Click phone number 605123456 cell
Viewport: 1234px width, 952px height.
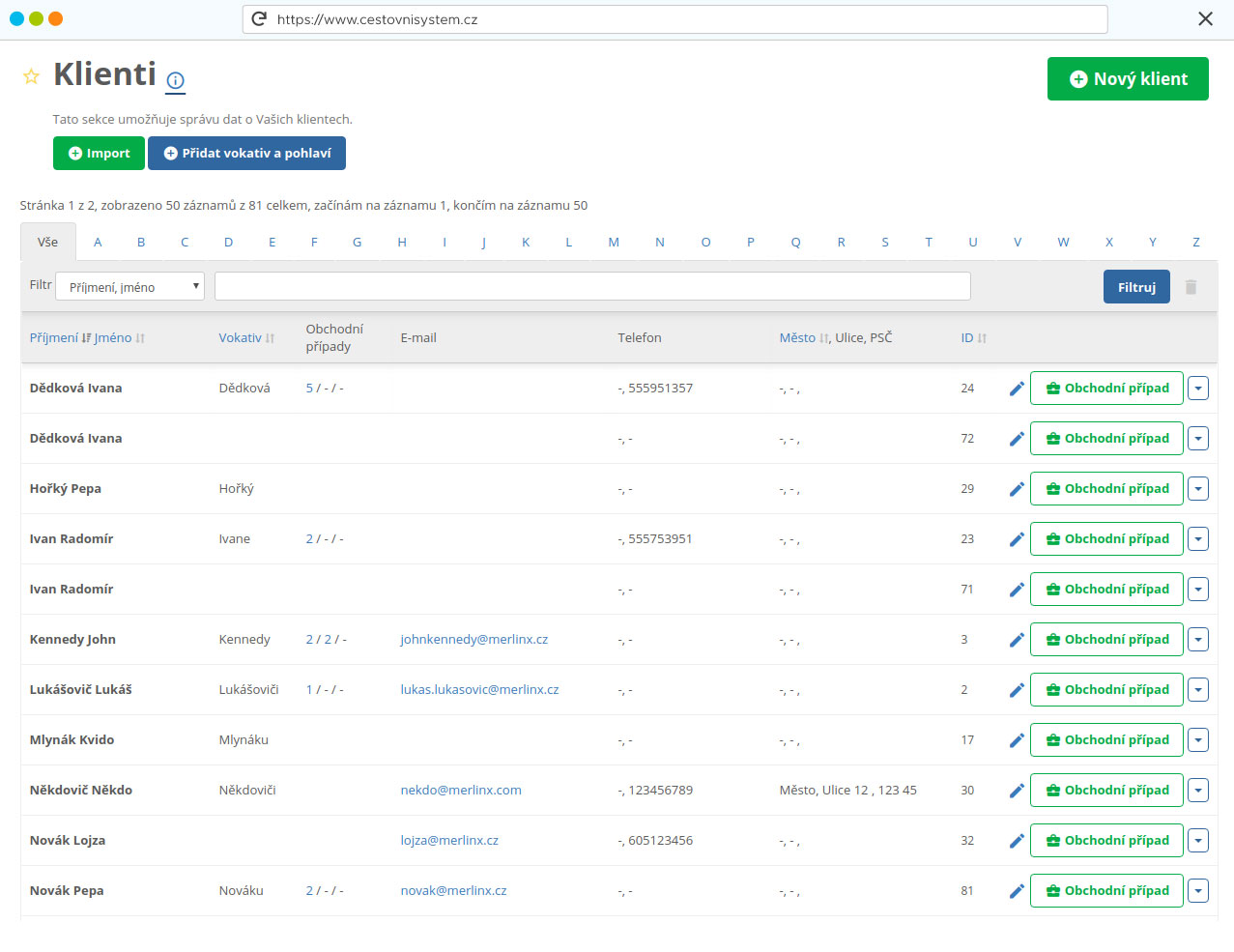pyautogui.click(x=655, y=841)
